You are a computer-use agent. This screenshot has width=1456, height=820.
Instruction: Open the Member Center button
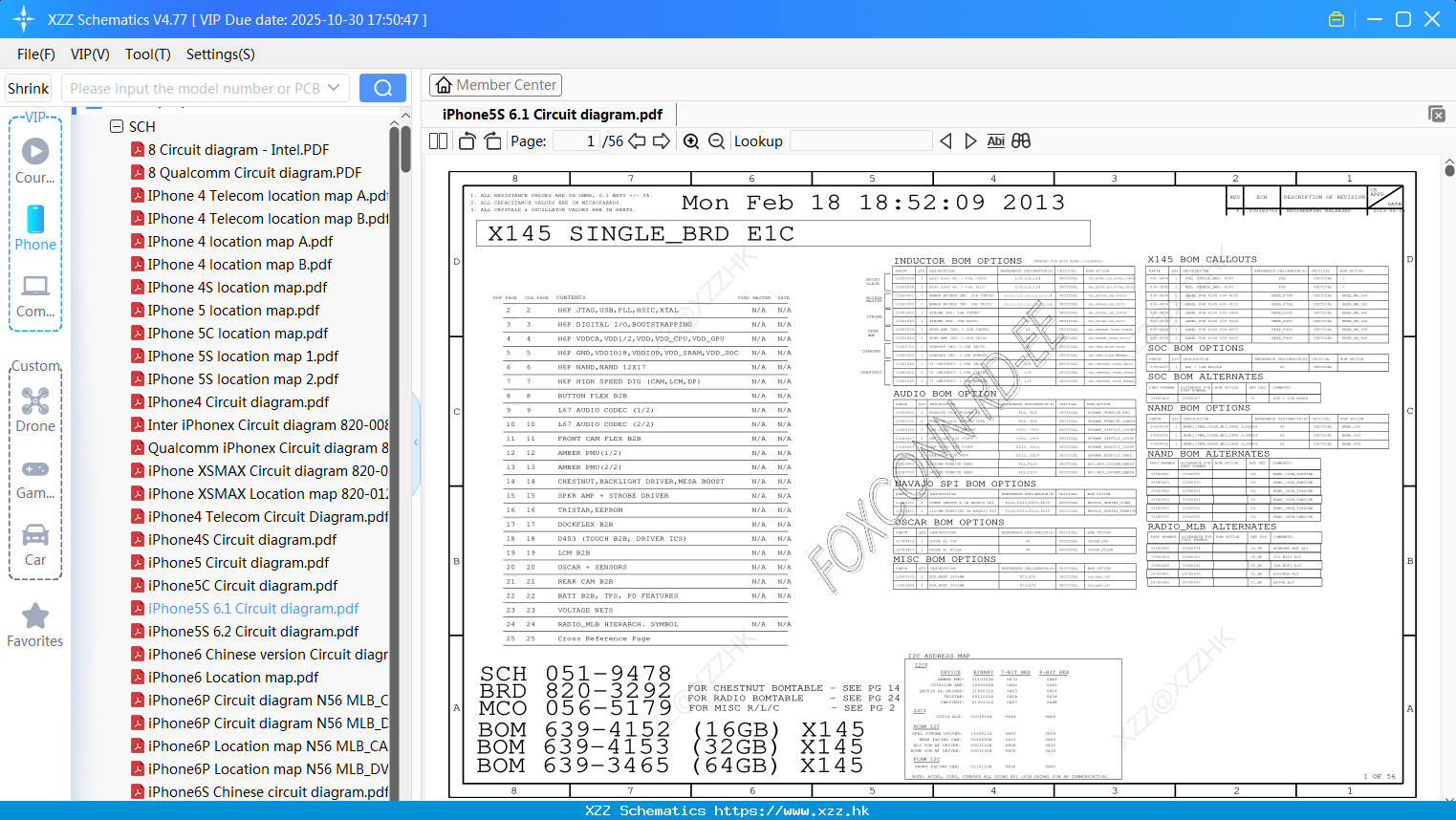[495, 85]
